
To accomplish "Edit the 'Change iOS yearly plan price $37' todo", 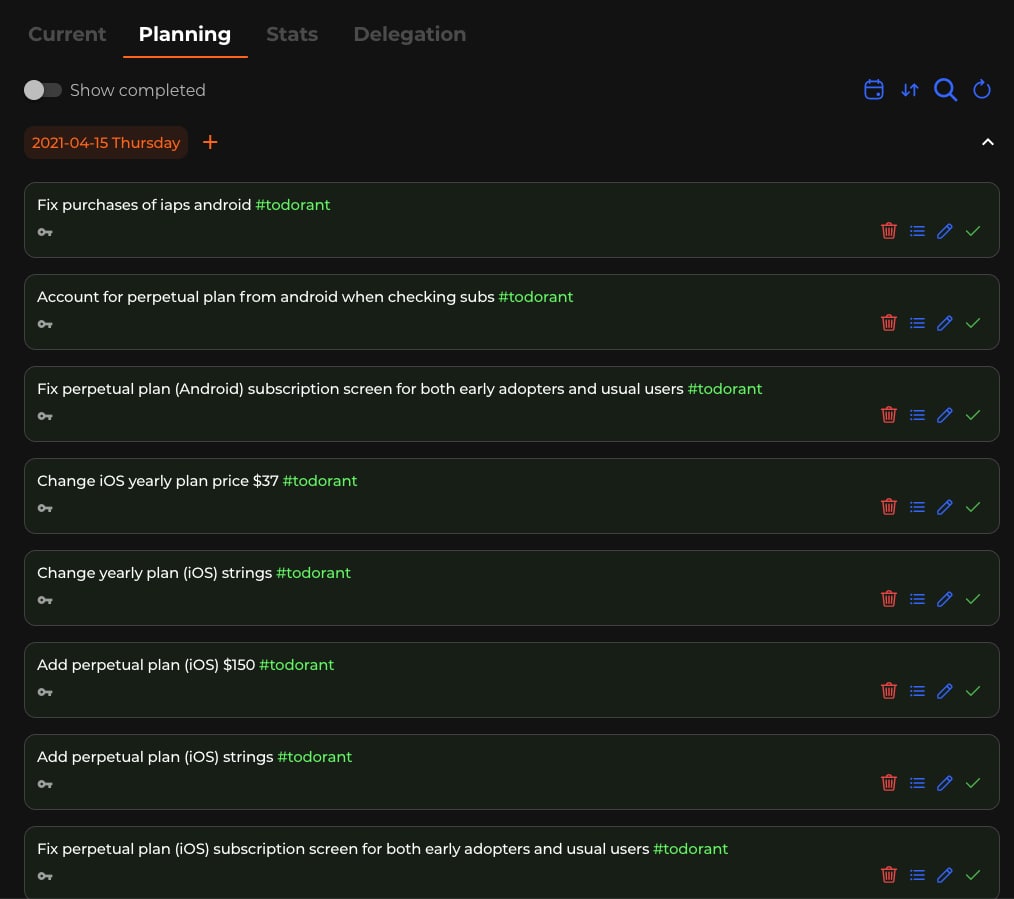I will pyautogui.click(x=944, y=507).
